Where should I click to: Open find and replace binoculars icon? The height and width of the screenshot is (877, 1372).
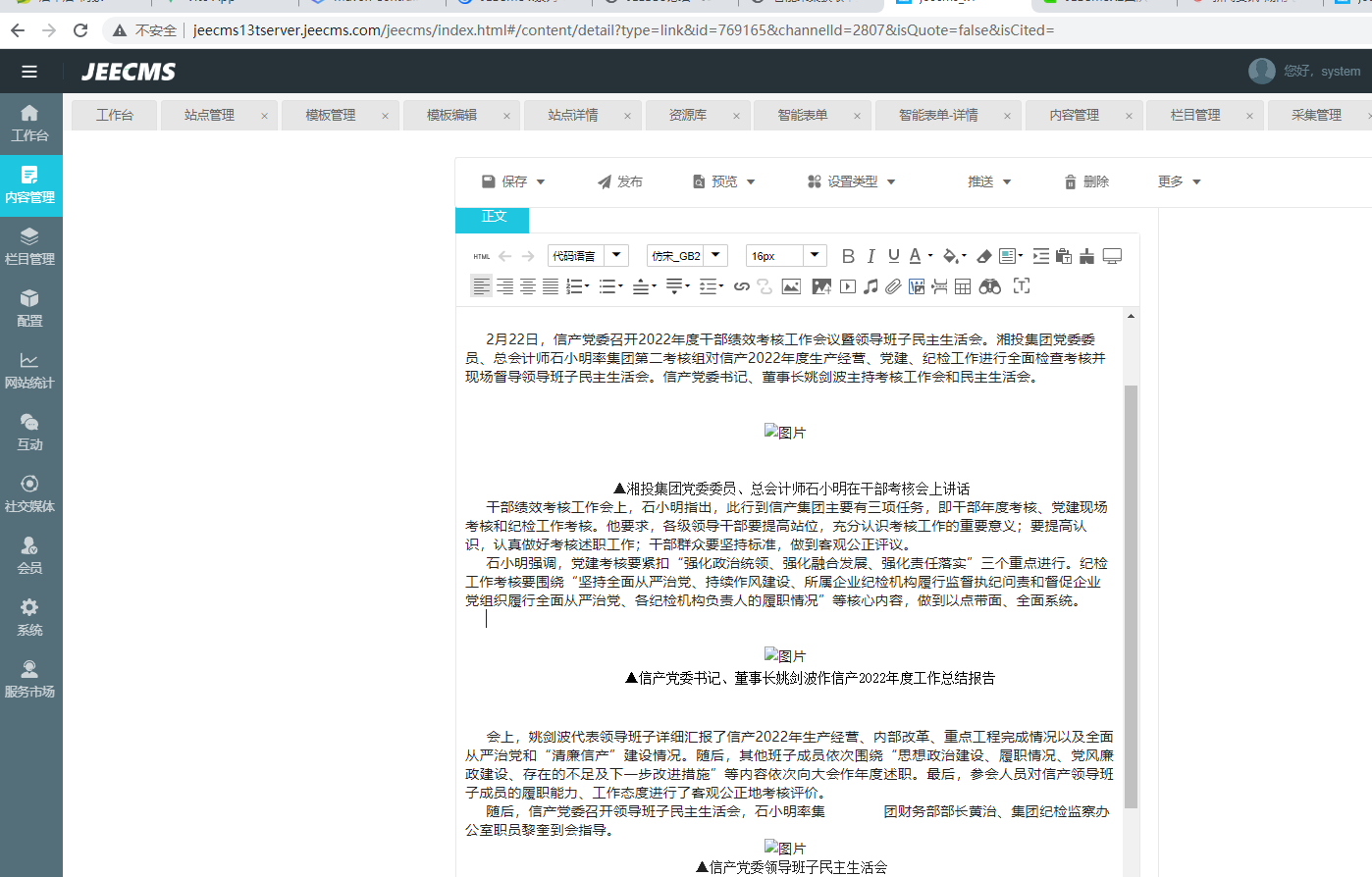pyautogui.click(x=989, y=286)
